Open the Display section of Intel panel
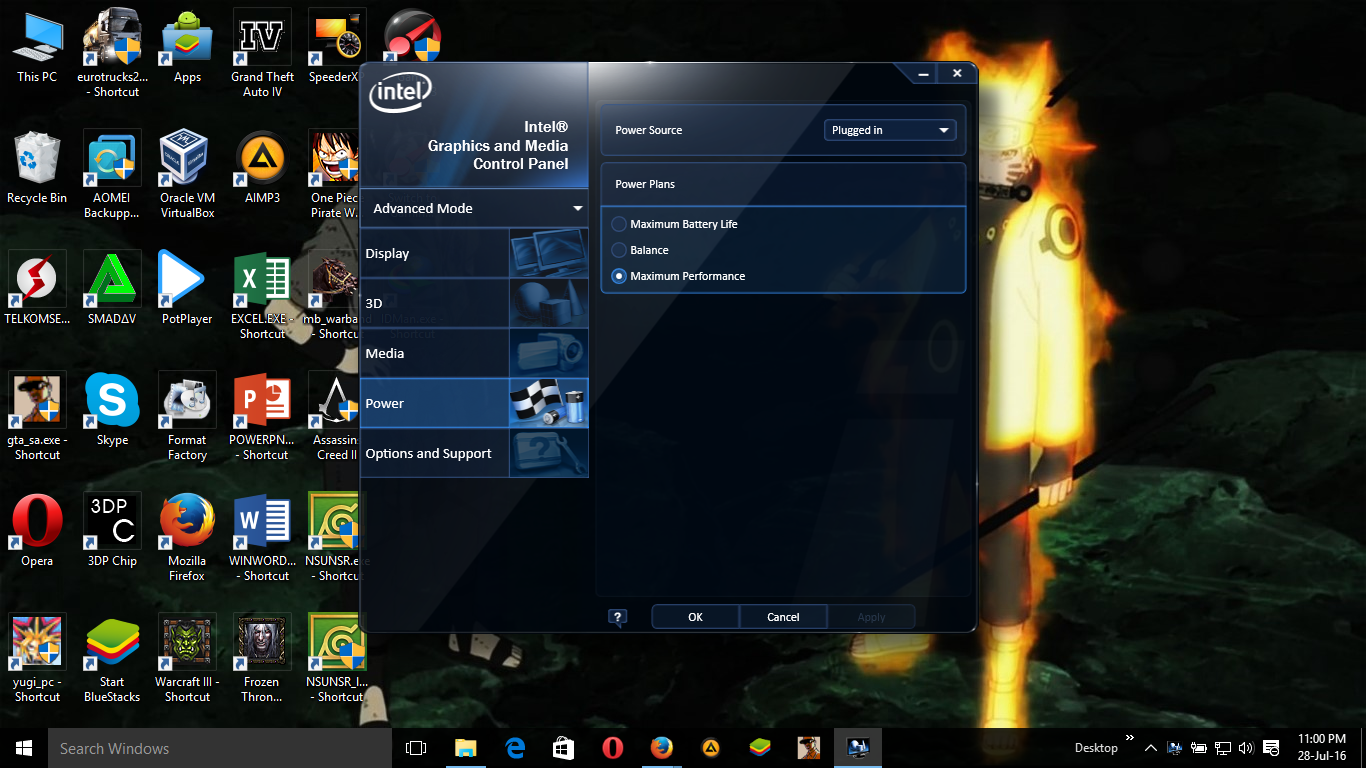The image size is (1366, 768). [x=474, y=253]
